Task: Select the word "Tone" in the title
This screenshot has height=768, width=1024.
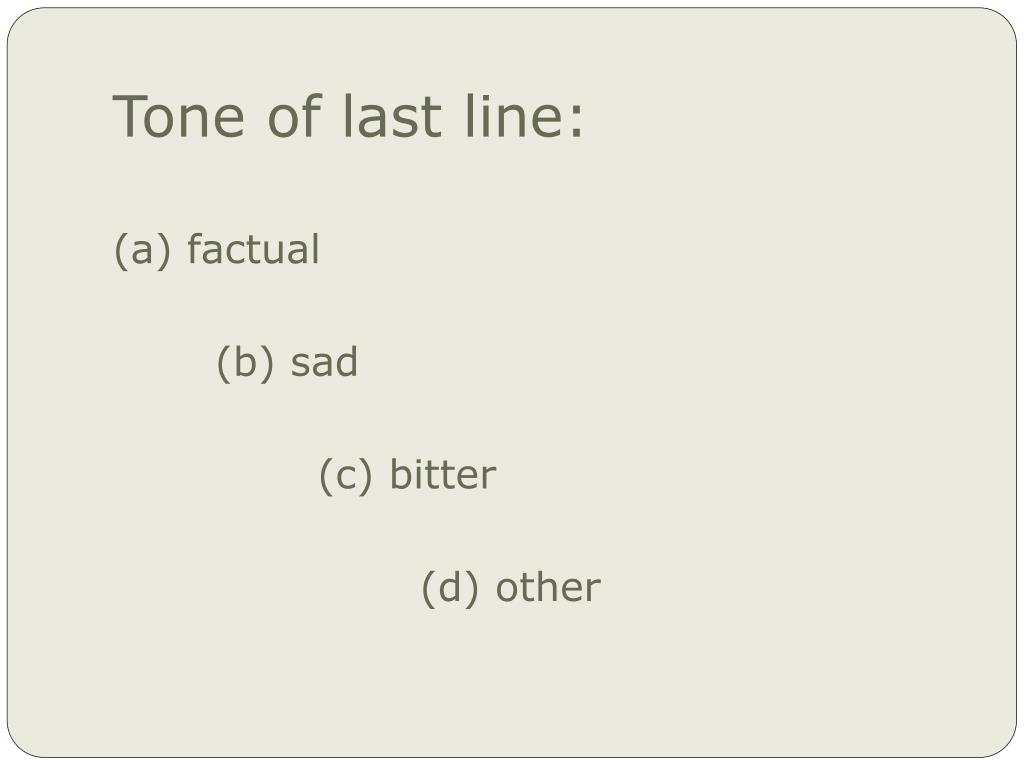Action: 179,116
